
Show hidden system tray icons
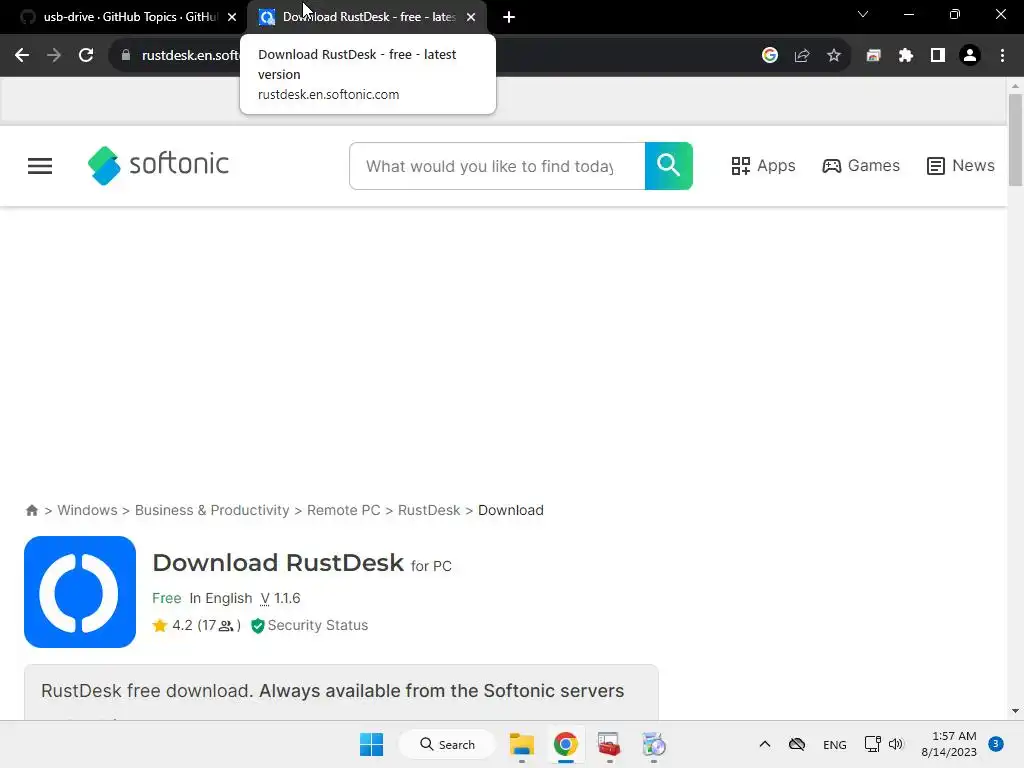(765, 744)
